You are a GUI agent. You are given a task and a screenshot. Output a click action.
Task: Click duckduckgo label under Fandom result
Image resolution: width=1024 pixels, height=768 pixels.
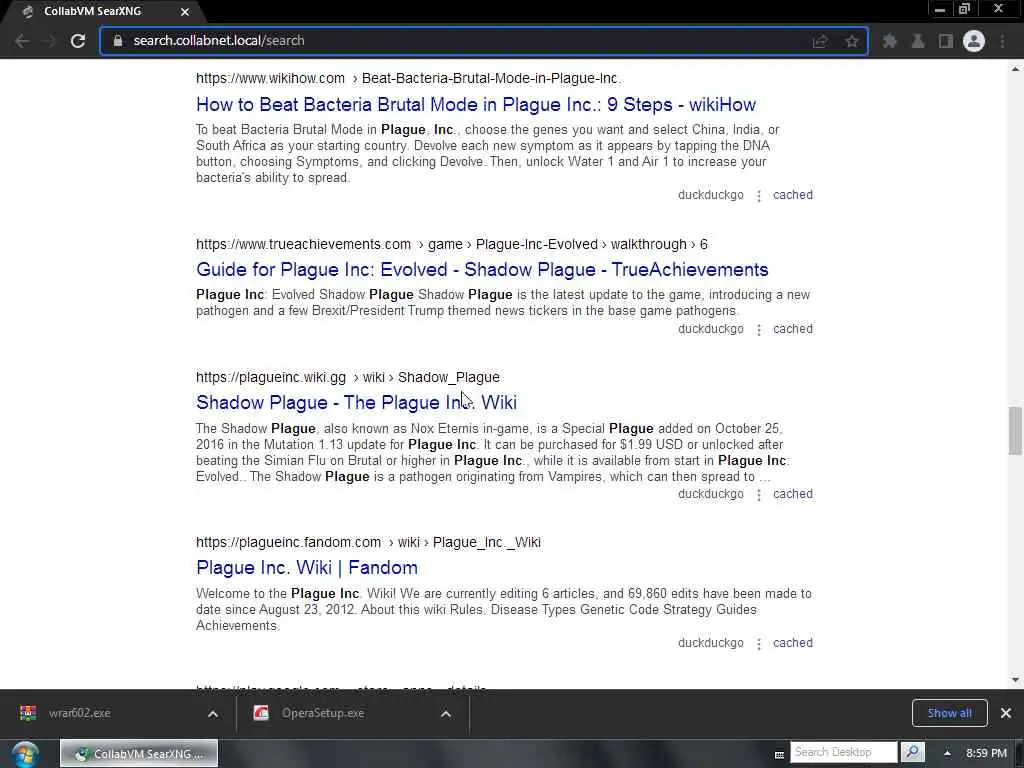pos(711,643)
